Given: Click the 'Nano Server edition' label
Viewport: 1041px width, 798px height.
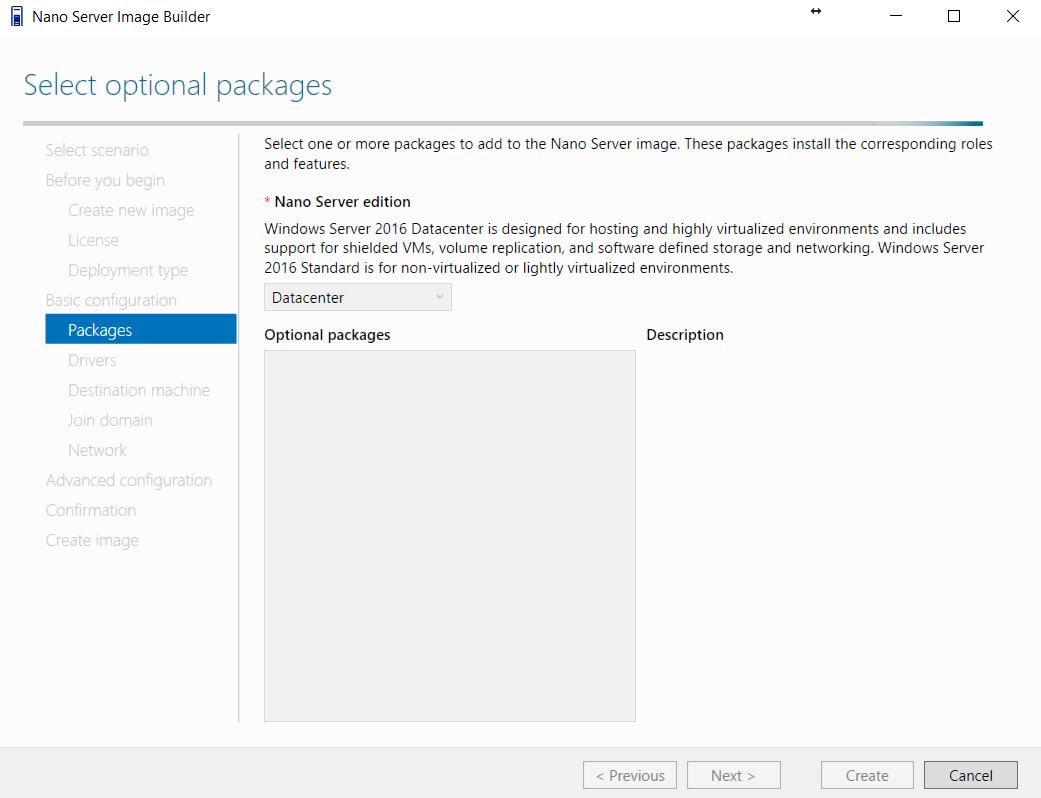Looking at the screenshot, I should click(343, 202).
